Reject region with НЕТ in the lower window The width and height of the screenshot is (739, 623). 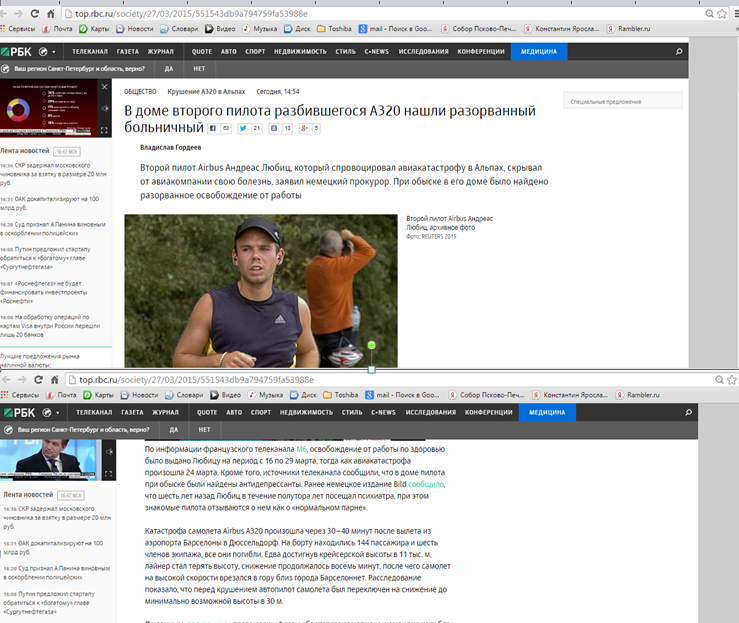point(205,430)
